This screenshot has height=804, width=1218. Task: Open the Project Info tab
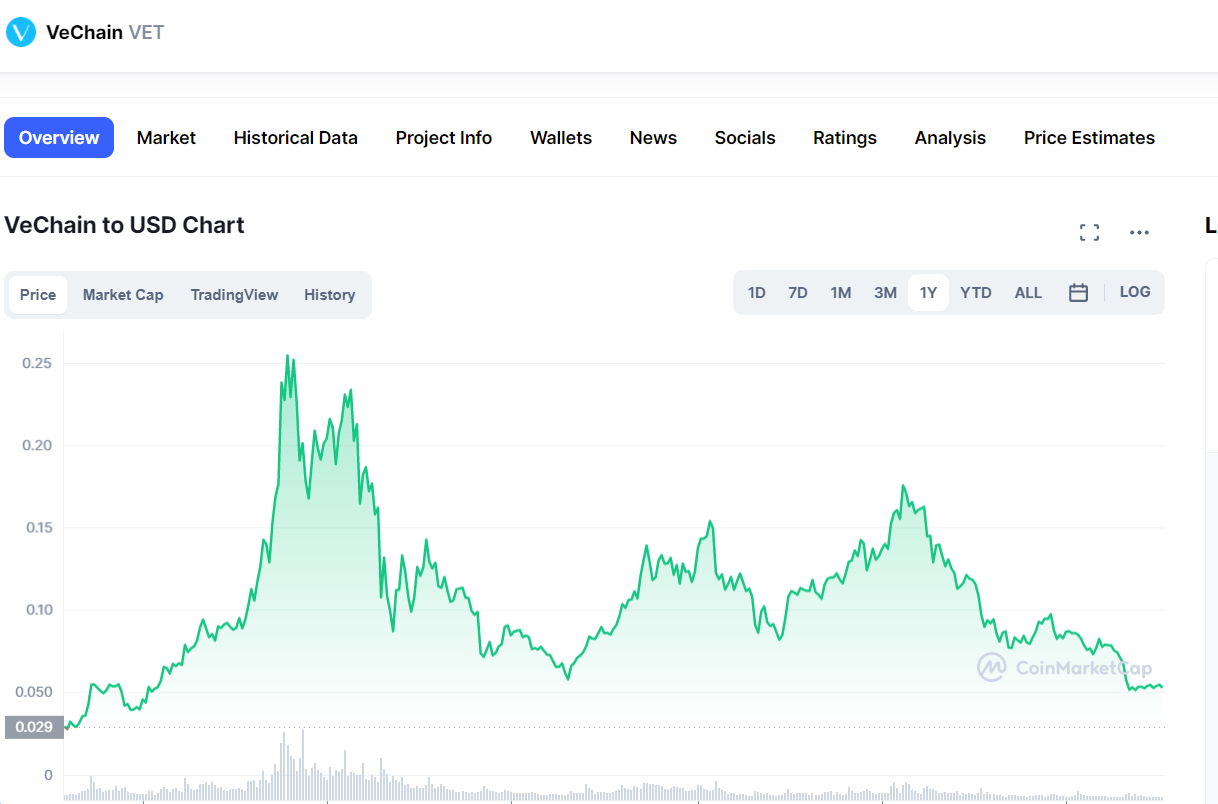(444, 138)
